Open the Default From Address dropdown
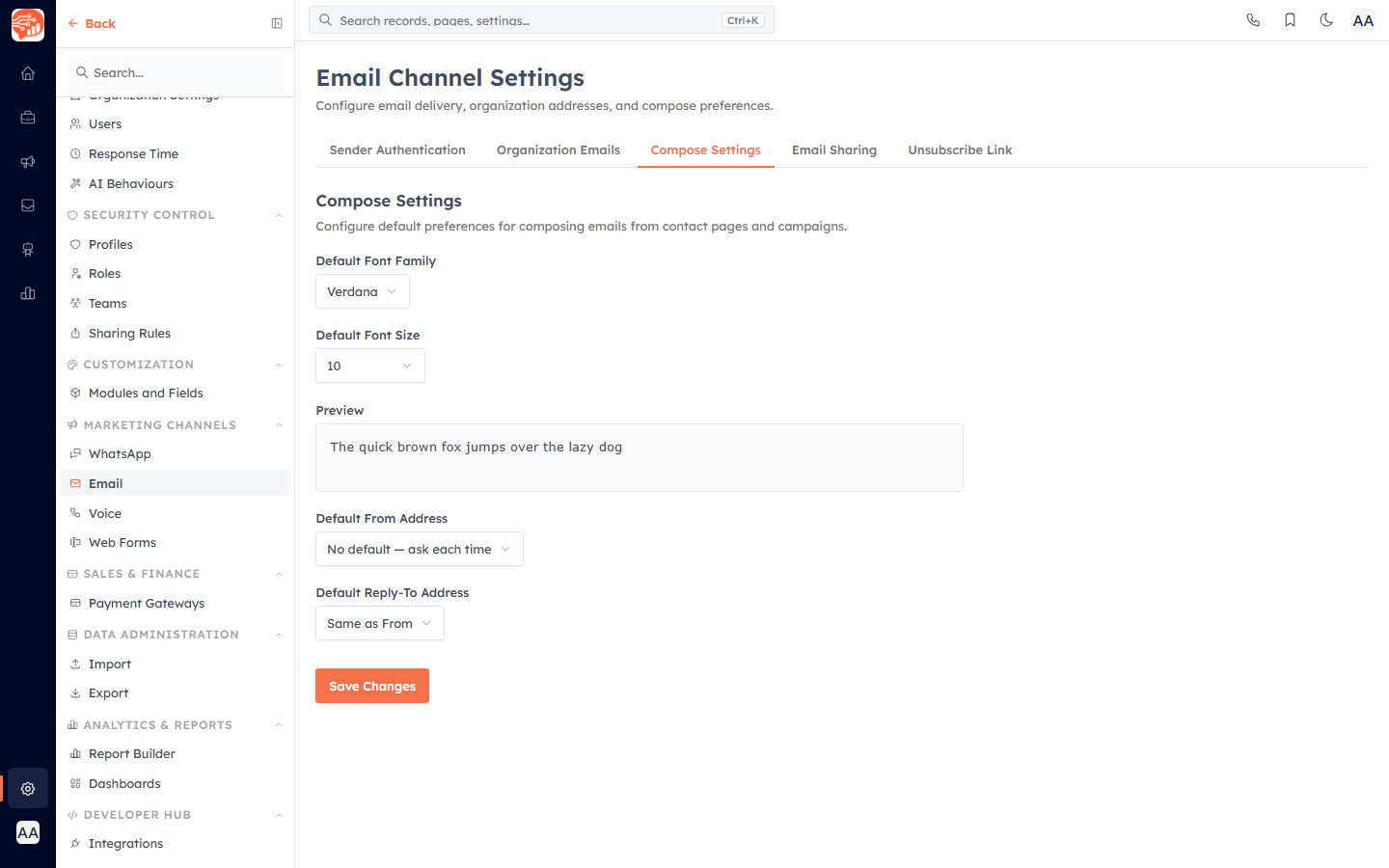 (x=420, y=549)
